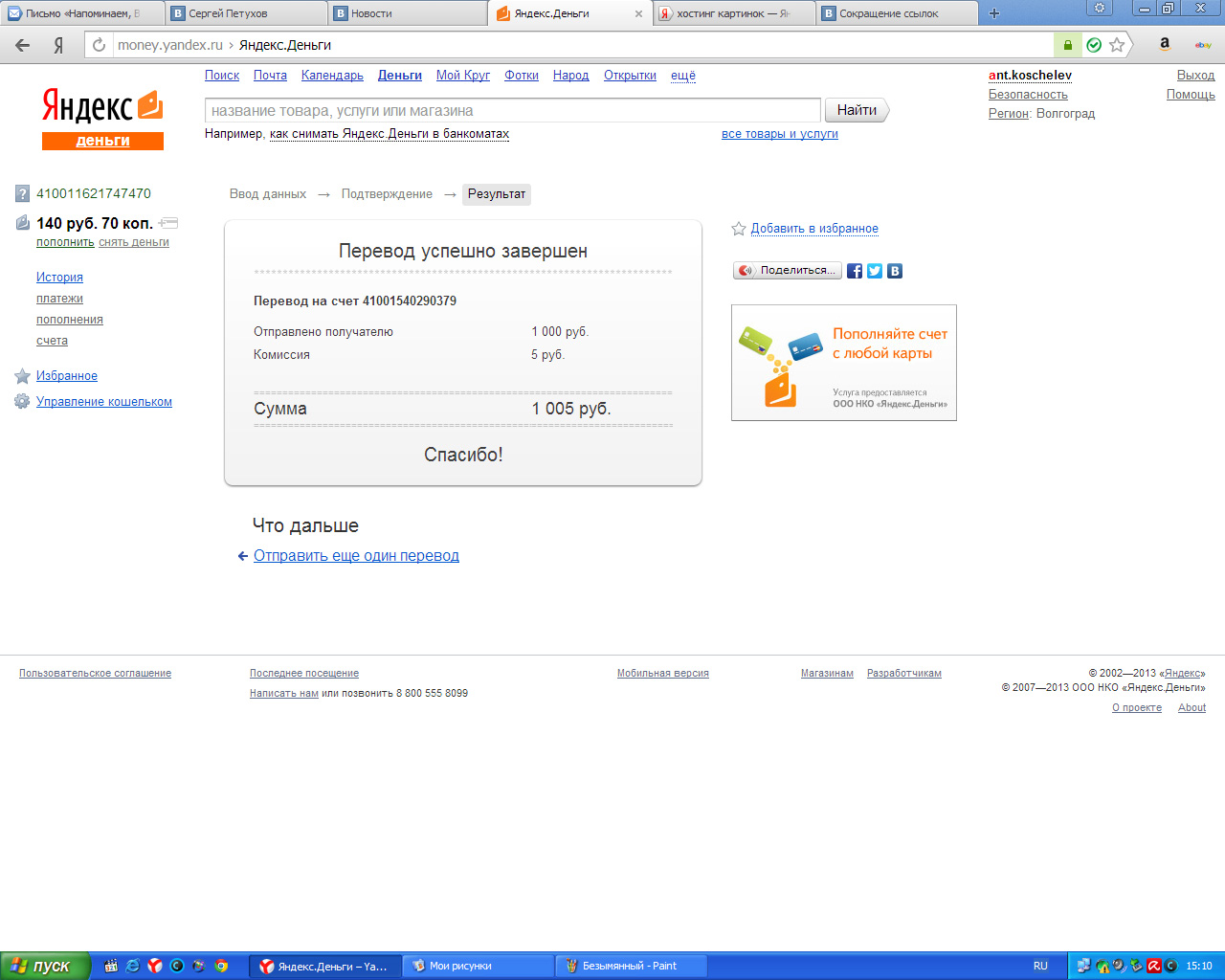Click the card icon after the balance amount

coord(168,223)
